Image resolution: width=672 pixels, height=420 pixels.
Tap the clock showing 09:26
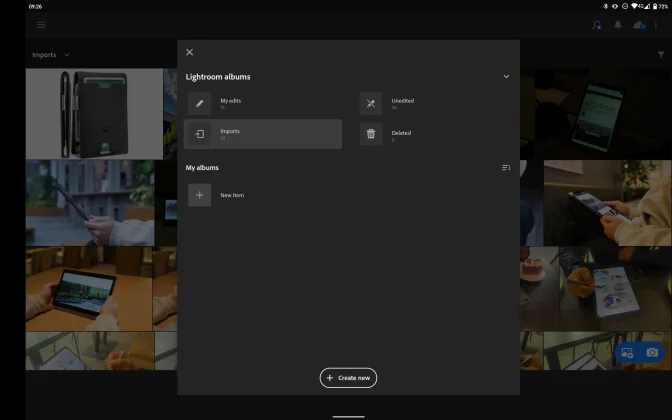click(x=35, y=6)
